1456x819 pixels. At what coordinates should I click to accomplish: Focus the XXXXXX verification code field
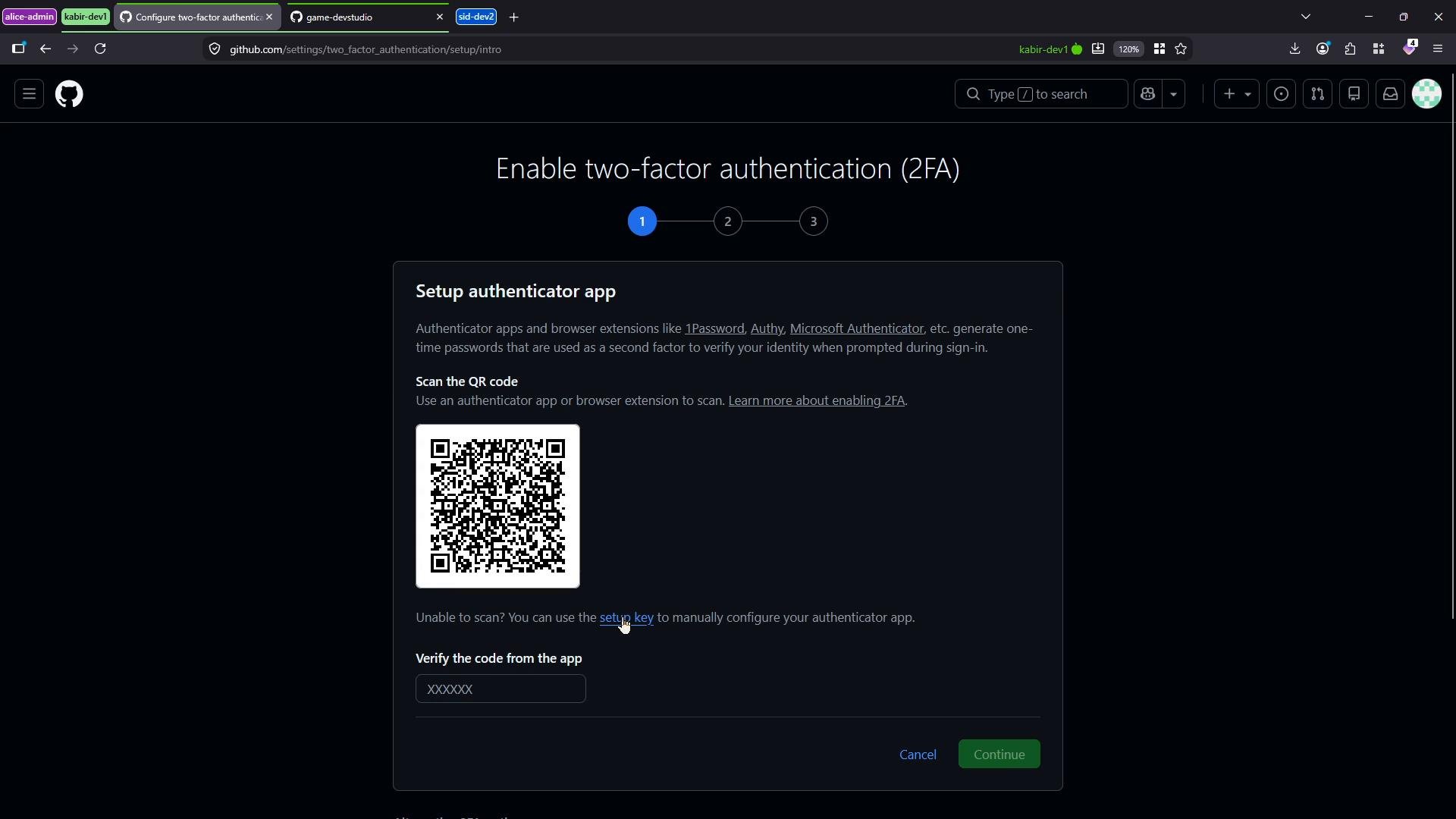(x=500, y=689)
